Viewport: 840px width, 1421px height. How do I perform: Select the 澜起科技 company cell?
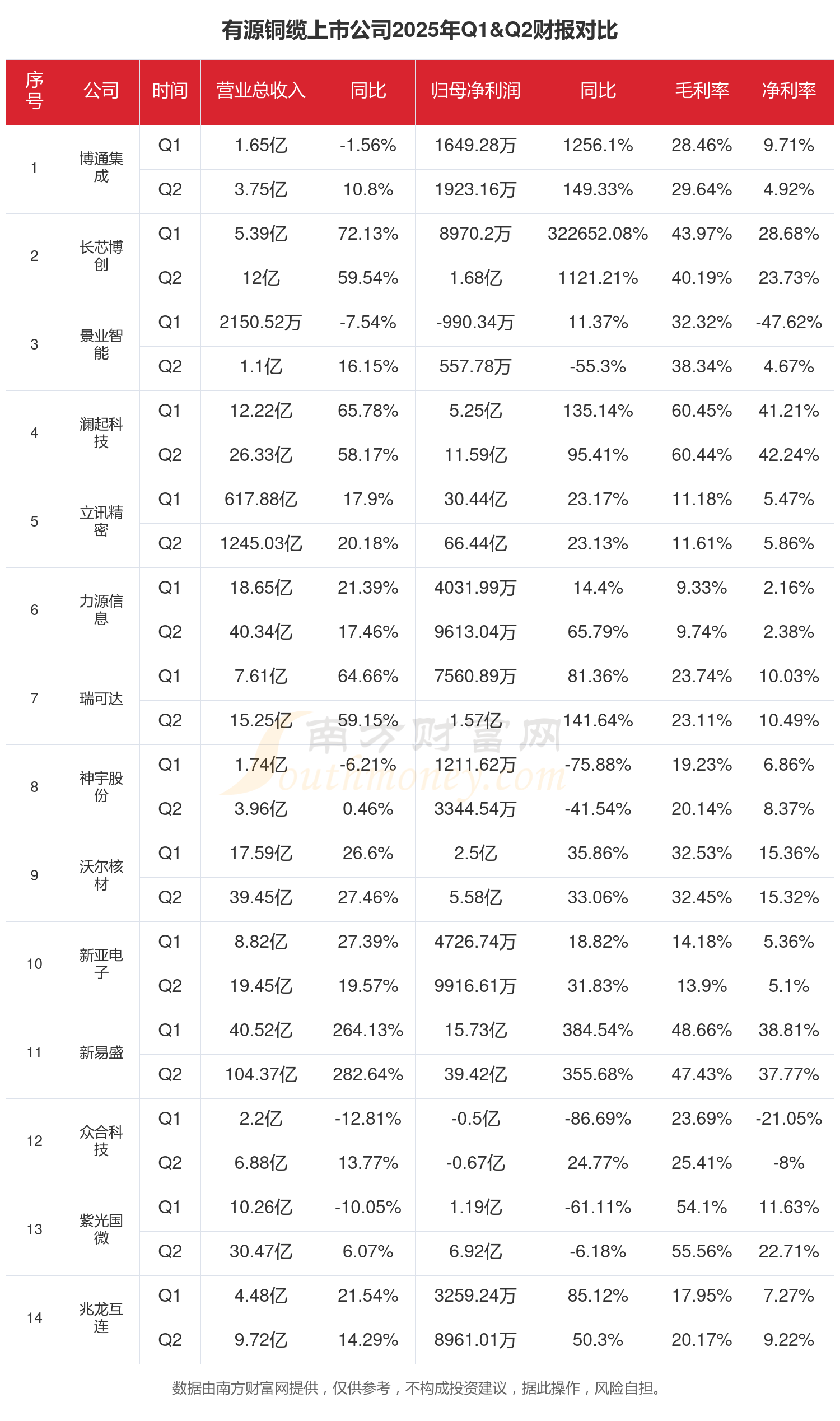tap(101, 433)
